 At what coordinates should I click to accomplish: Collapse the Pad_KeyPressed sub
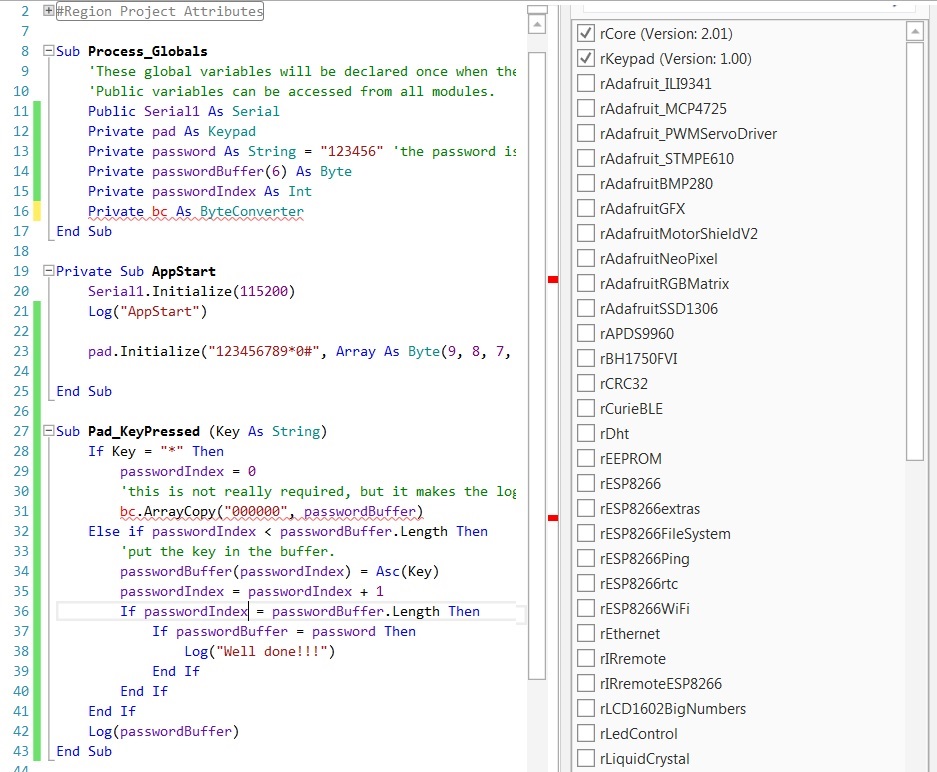coord(48,431)
